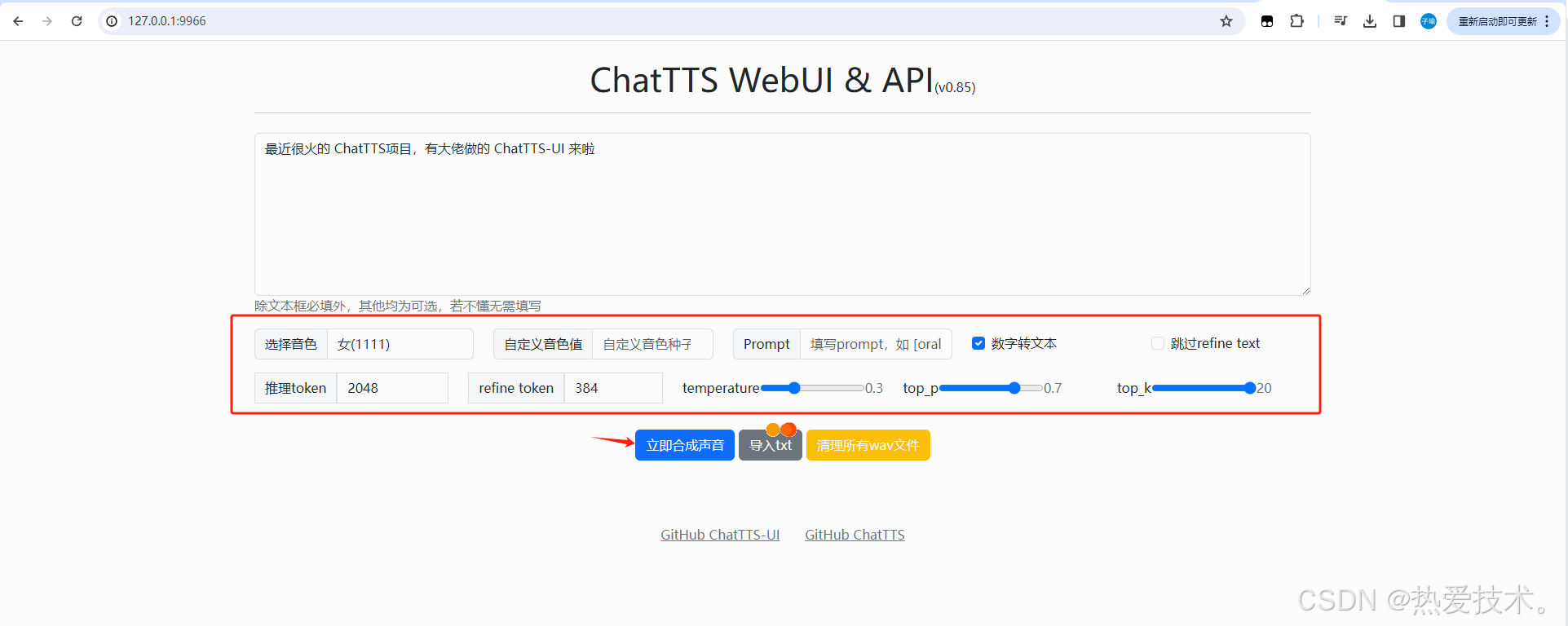
Task: Go back using browser back arrow
Action: click(x=18, y=21)
